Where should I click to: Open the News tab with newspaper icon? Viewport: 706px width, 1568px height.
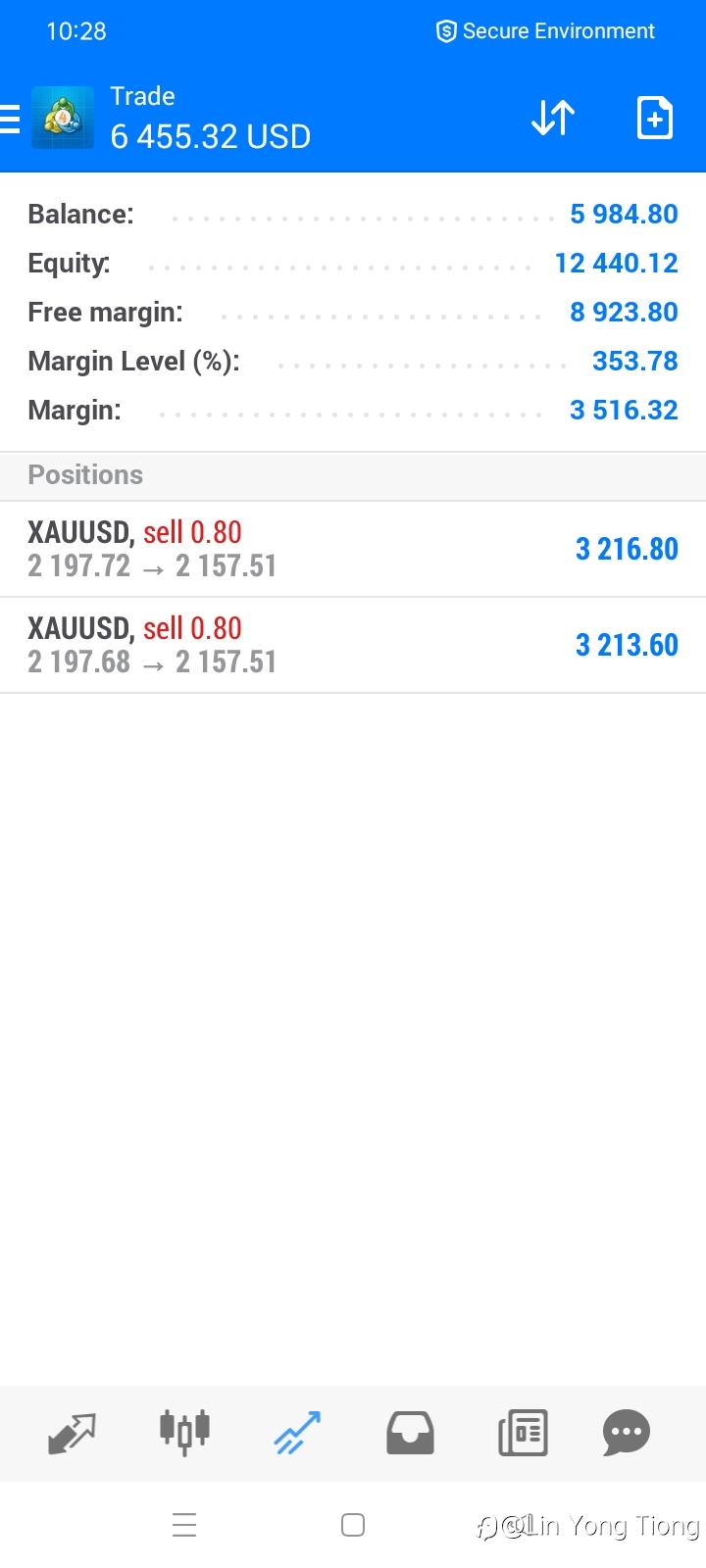coord(523,1433)
